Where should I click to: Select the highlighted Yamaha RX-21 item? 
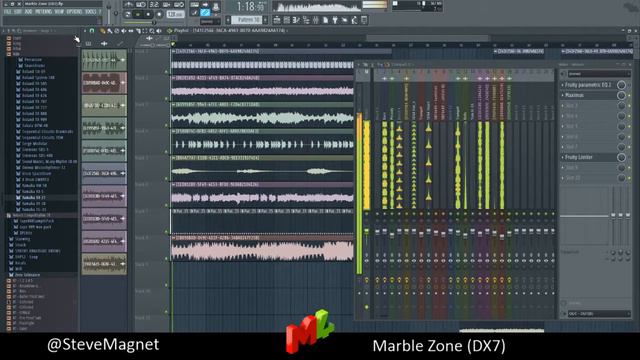coord(33,198)
